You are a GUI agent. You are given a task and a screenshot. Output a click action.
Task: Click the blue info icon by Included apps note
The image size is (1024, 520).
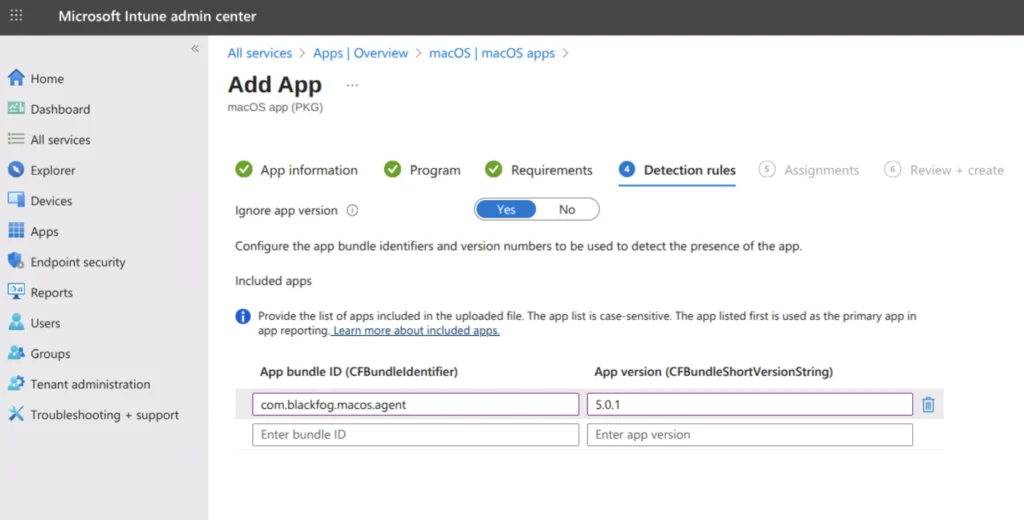click(x=243, y=316)
